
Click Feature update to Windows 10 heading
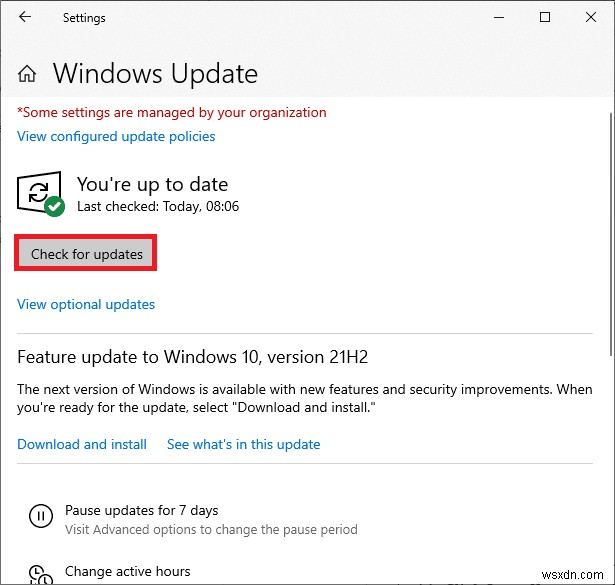(x=193, y=357)
